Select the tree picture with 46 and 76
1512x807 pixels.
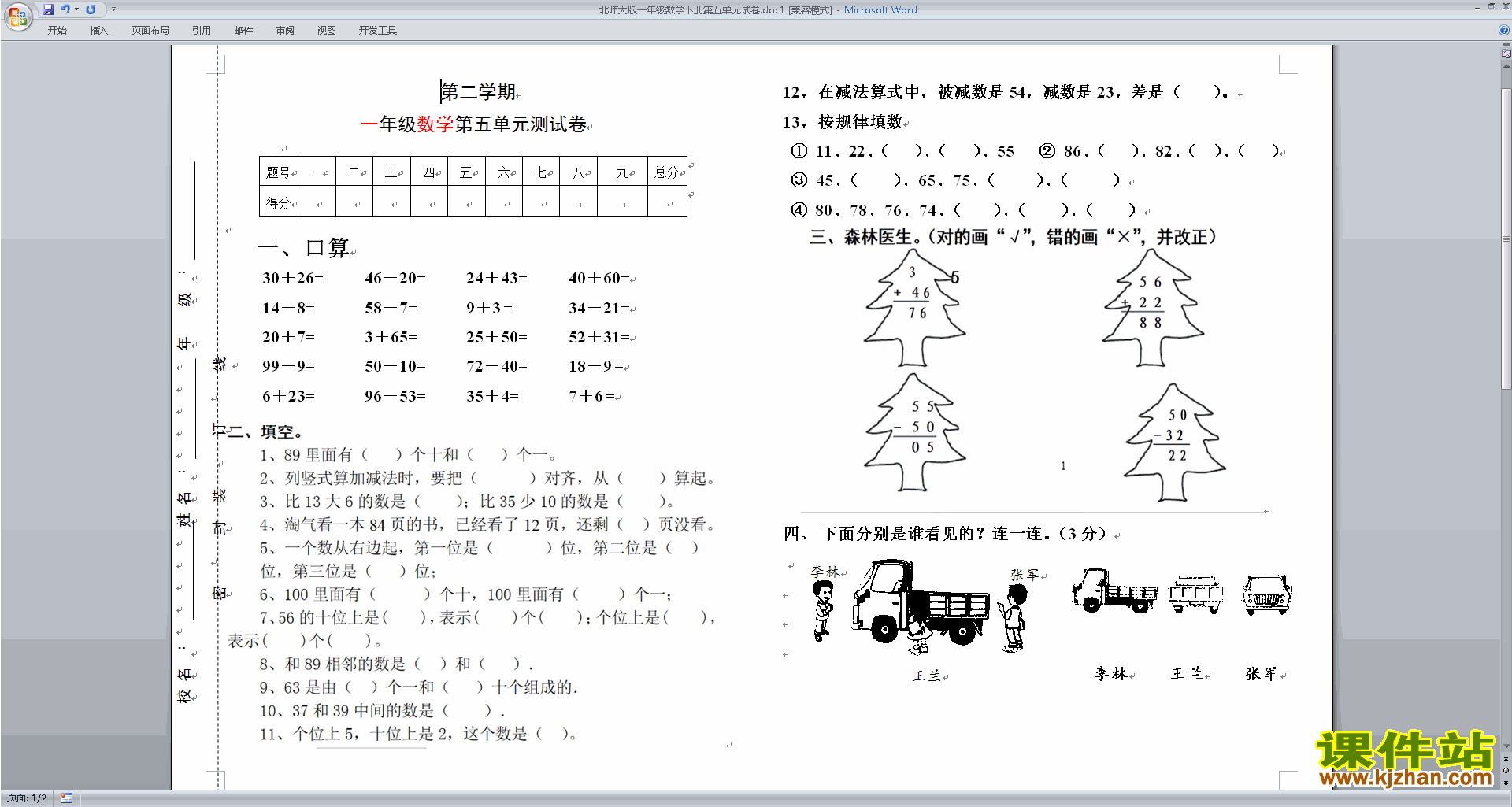click(x=915, y=308)
